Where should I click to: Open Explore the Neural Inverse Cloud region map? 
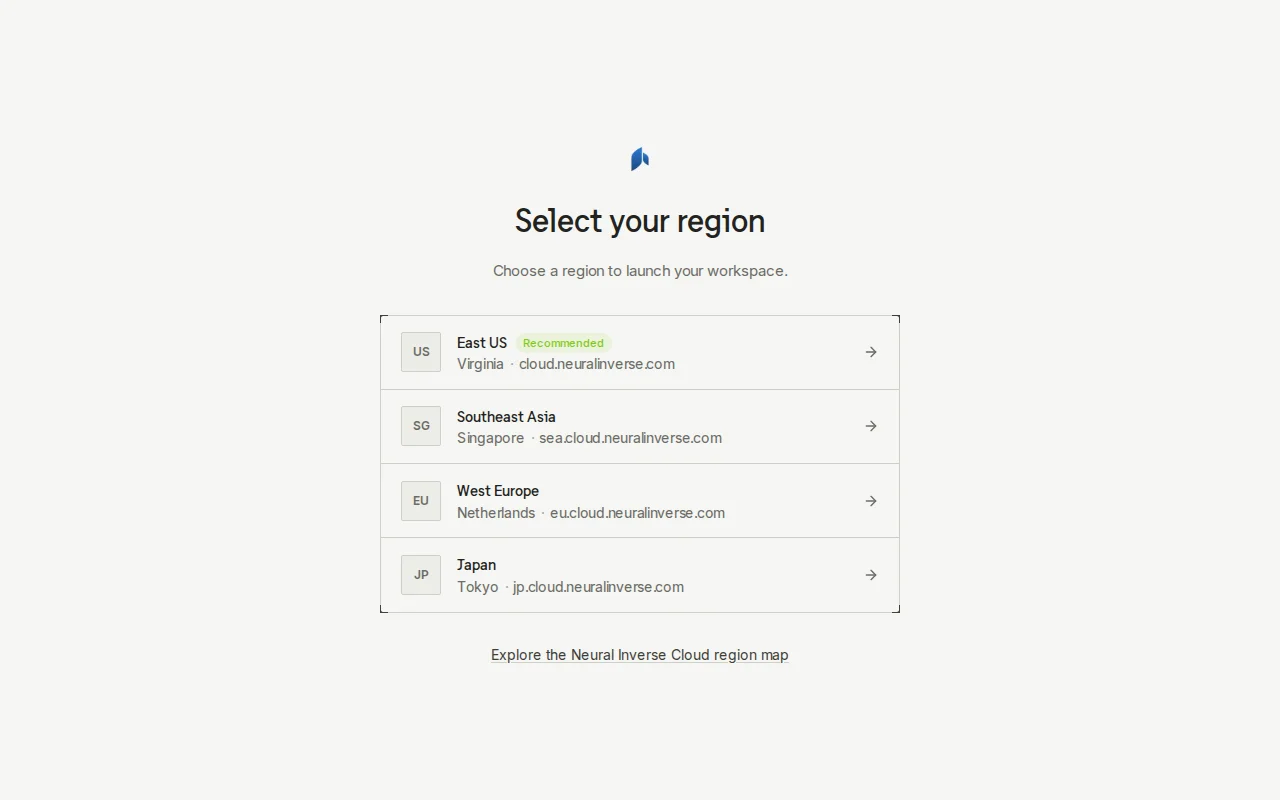[x=640, y=655]
